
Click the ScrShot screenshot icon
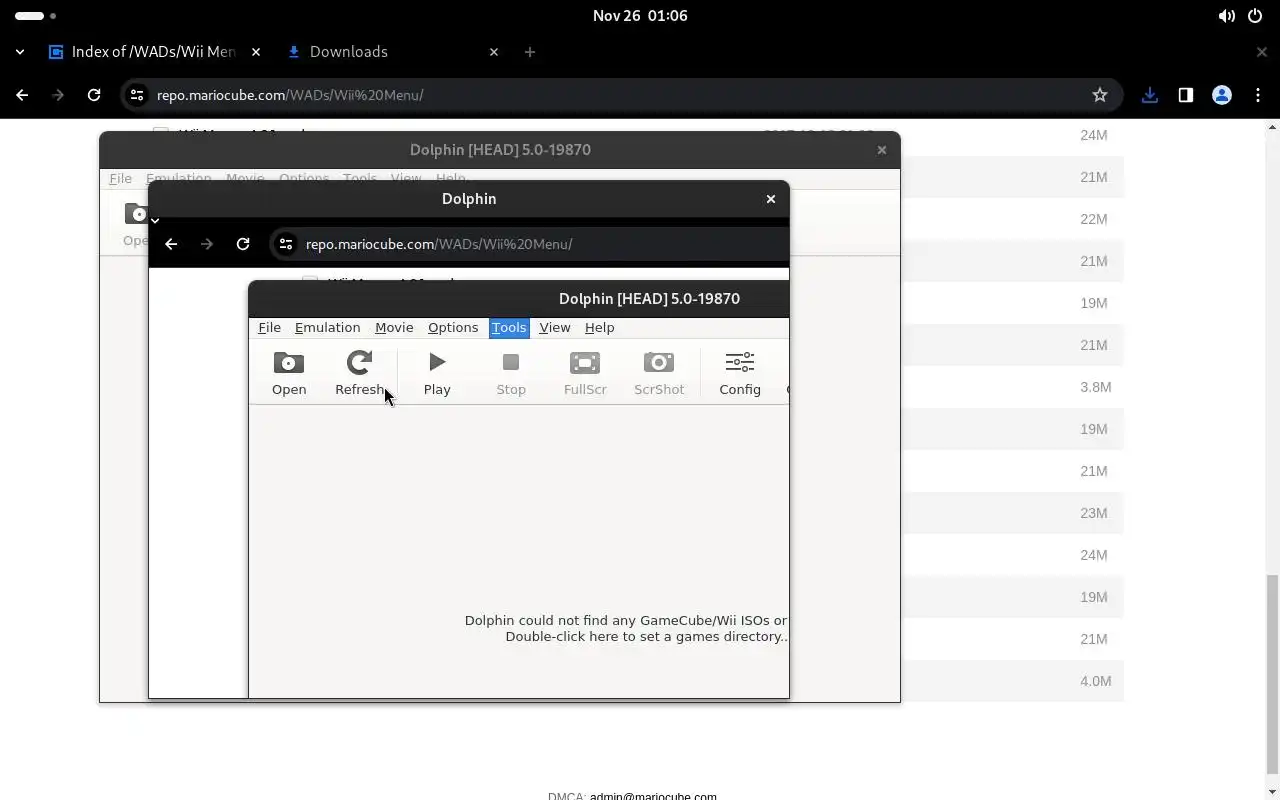coord(659,374)
